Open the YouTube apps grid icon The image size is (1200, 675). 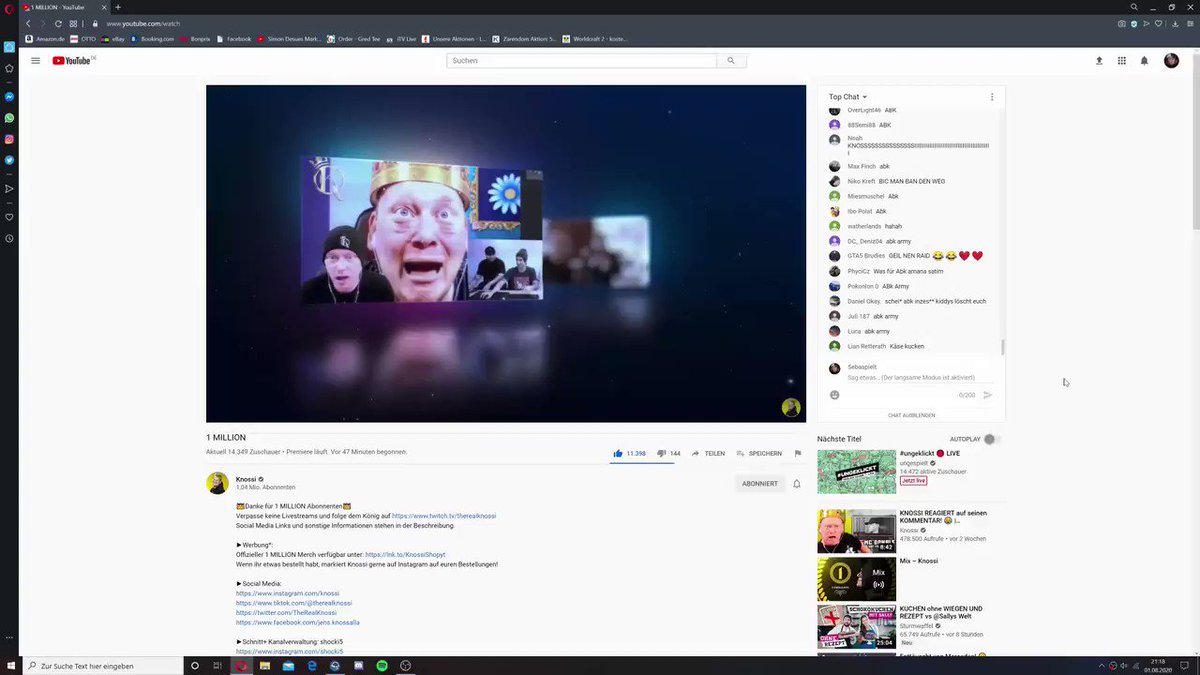(1122, 61)
